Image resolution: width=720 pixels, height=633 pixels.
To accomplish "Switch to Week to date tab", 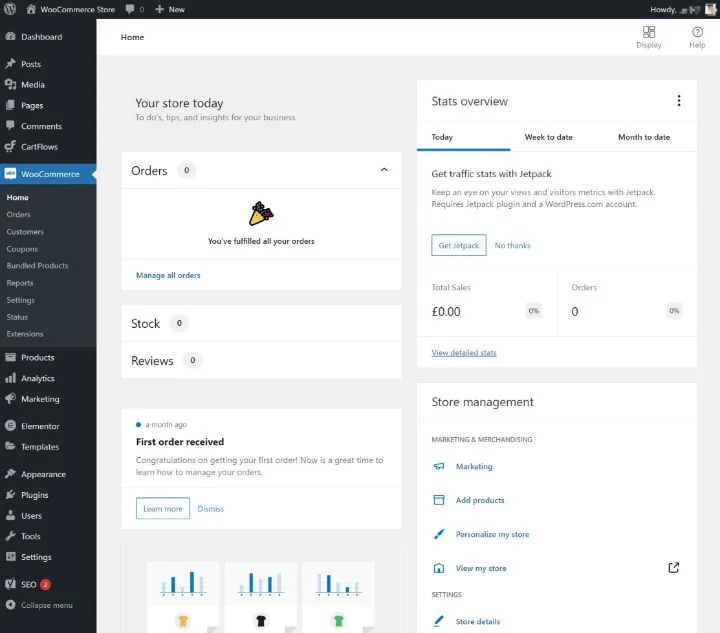I will tap(548, 137).
